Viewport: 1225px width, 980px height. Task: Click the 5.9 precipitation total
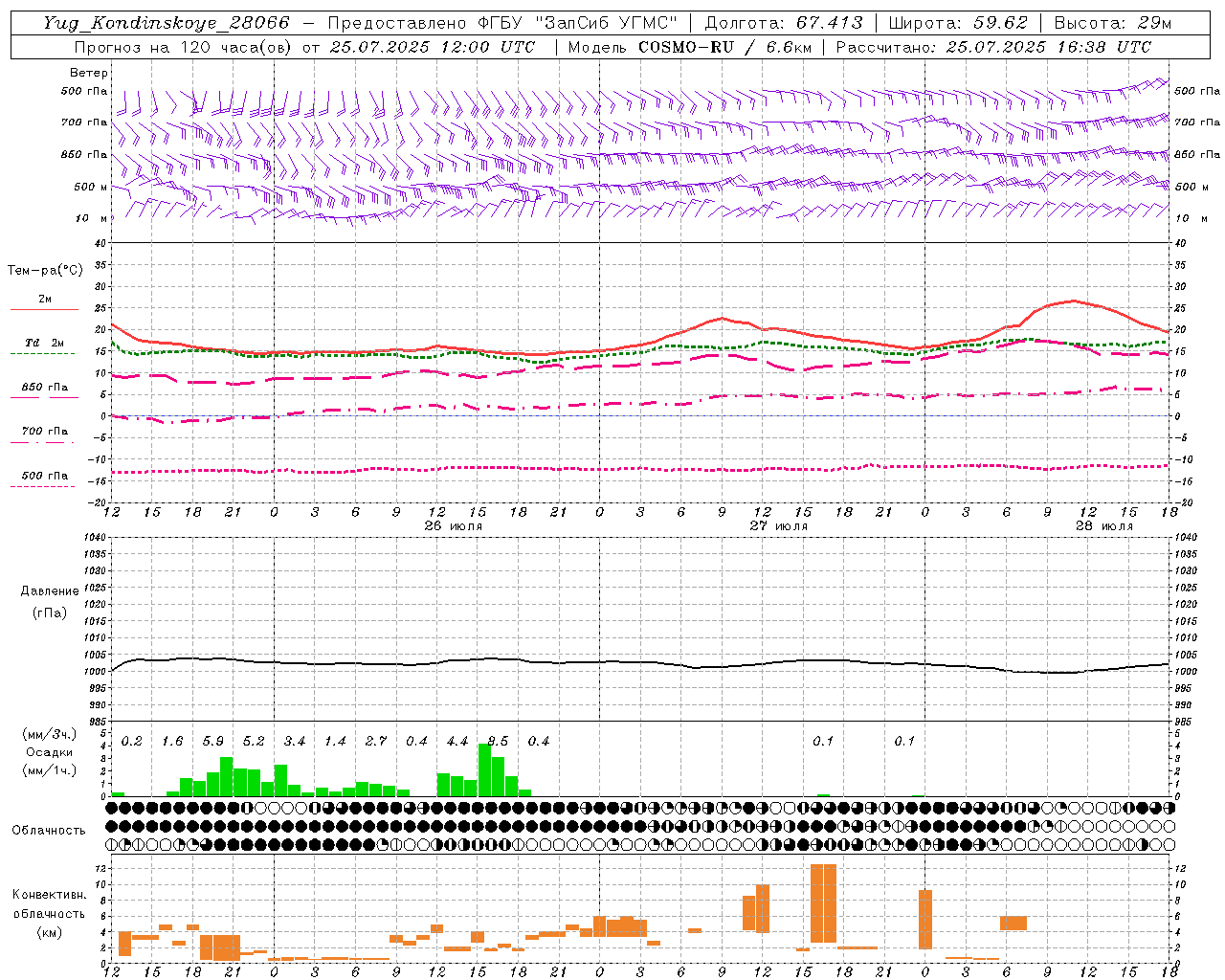(x=212, y=741)
